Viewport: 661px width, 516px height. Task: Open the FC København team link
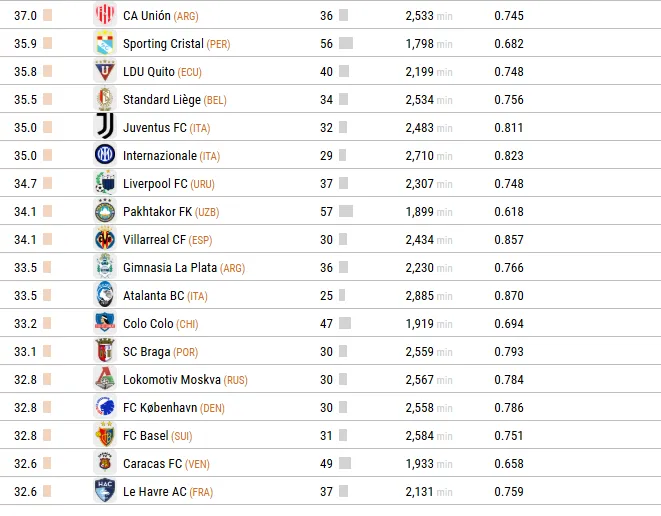[159, 407]
